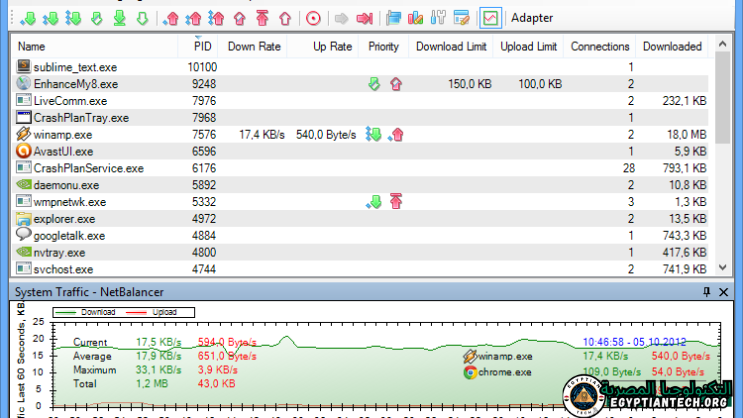Sort by the Downloaded column header
The width and height of the screenshot is (743, 418).
672,46
